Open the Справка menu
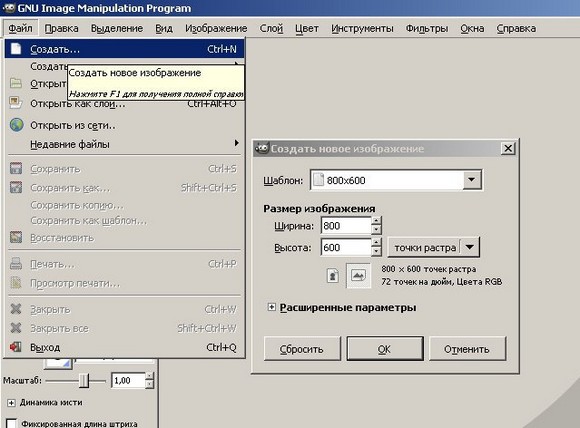This screenshot has width=580, height=428. (516, 28)
